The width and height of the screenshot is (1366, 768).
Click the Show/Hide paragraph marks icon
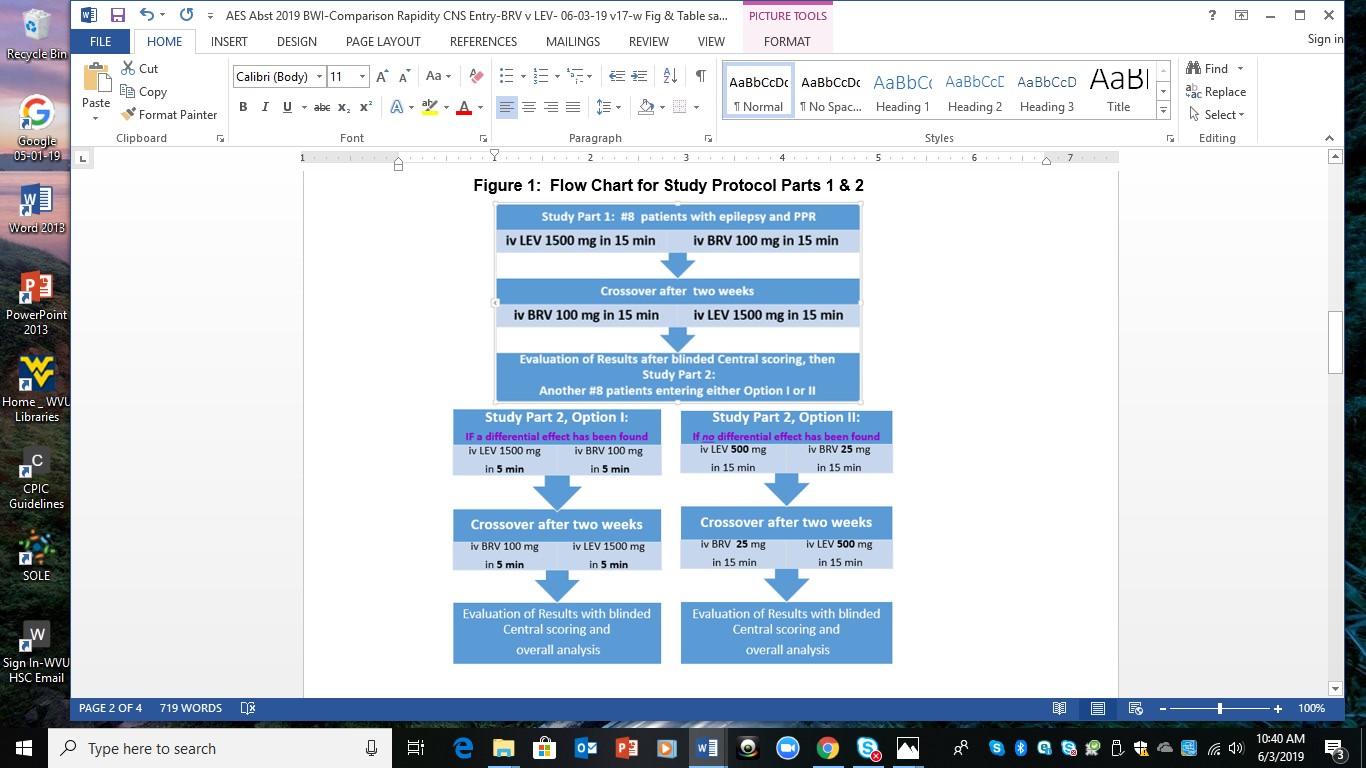click(x=700, y=77)
